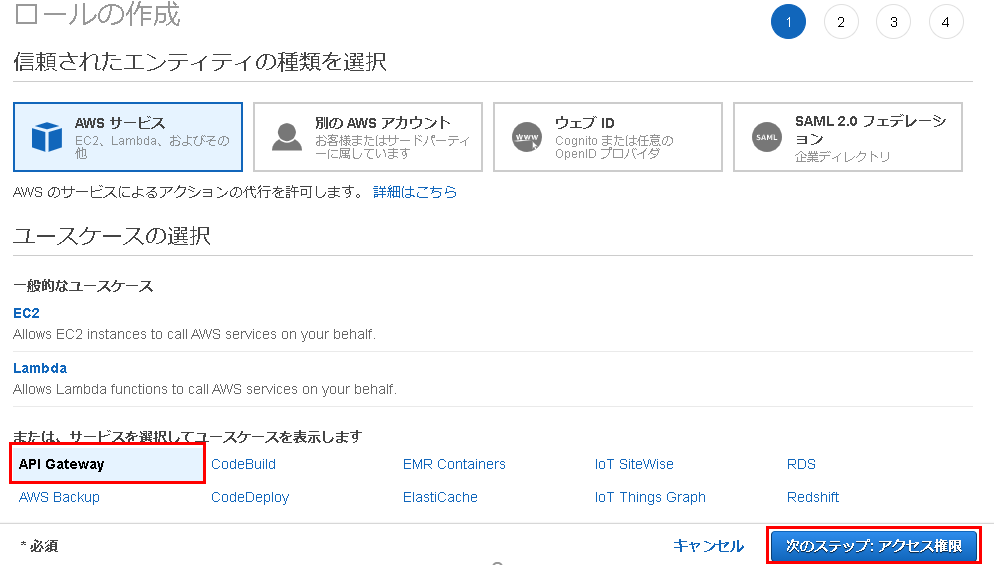Choose the EC2 use case

pos(27,313)
